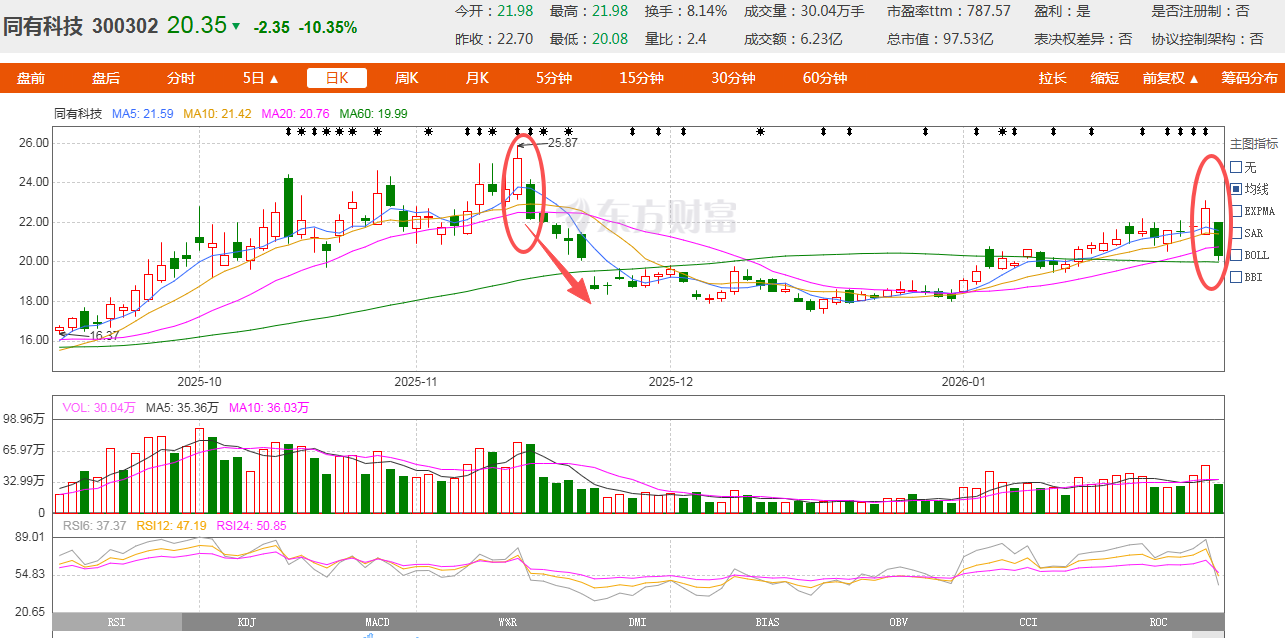Click the 25.87 peak price label

(563, 143)
